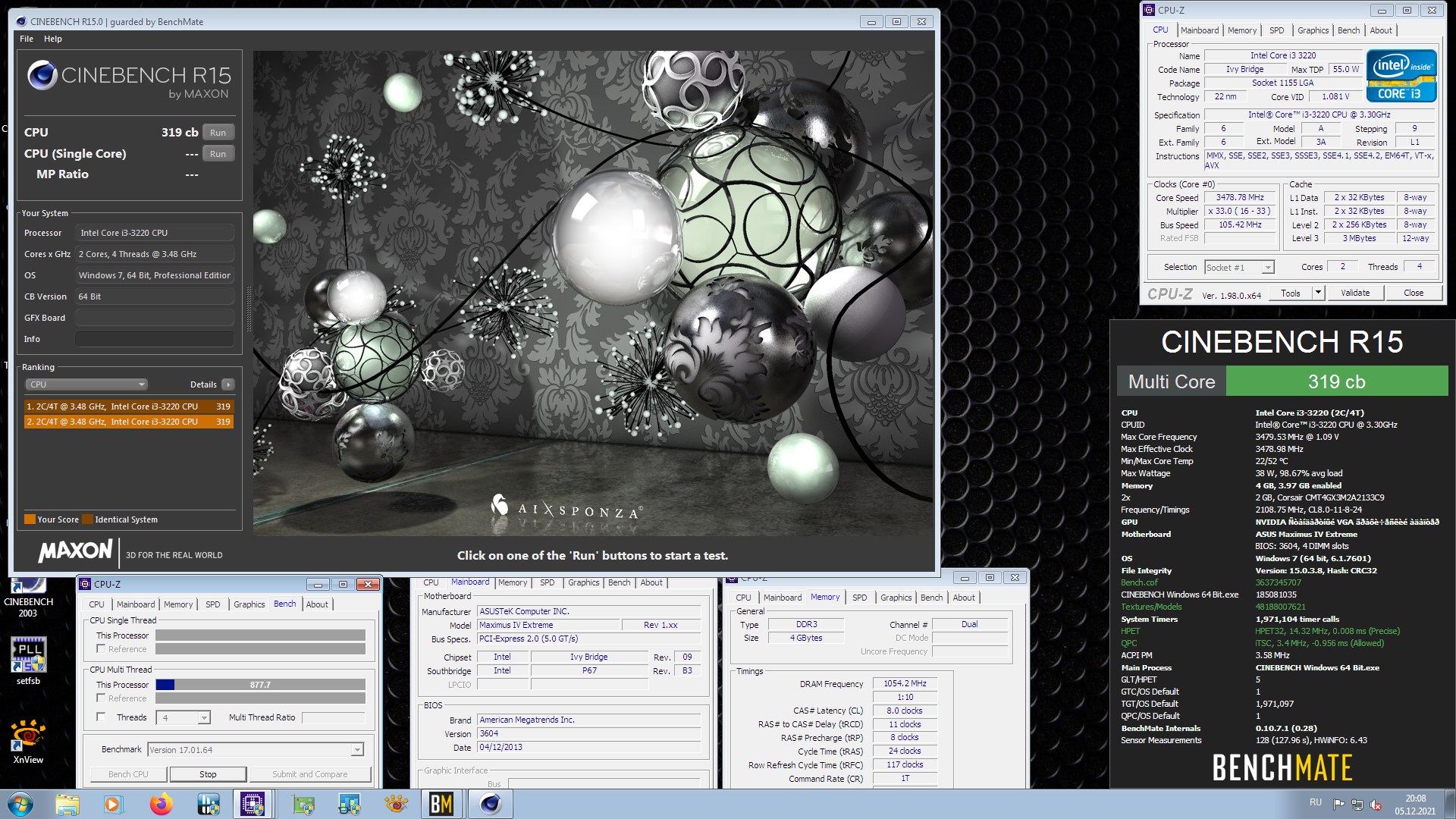Switch to SPD tab in CPU-Z processor window
This screenshot has height=819, width=1456.
coord(1277,30)
